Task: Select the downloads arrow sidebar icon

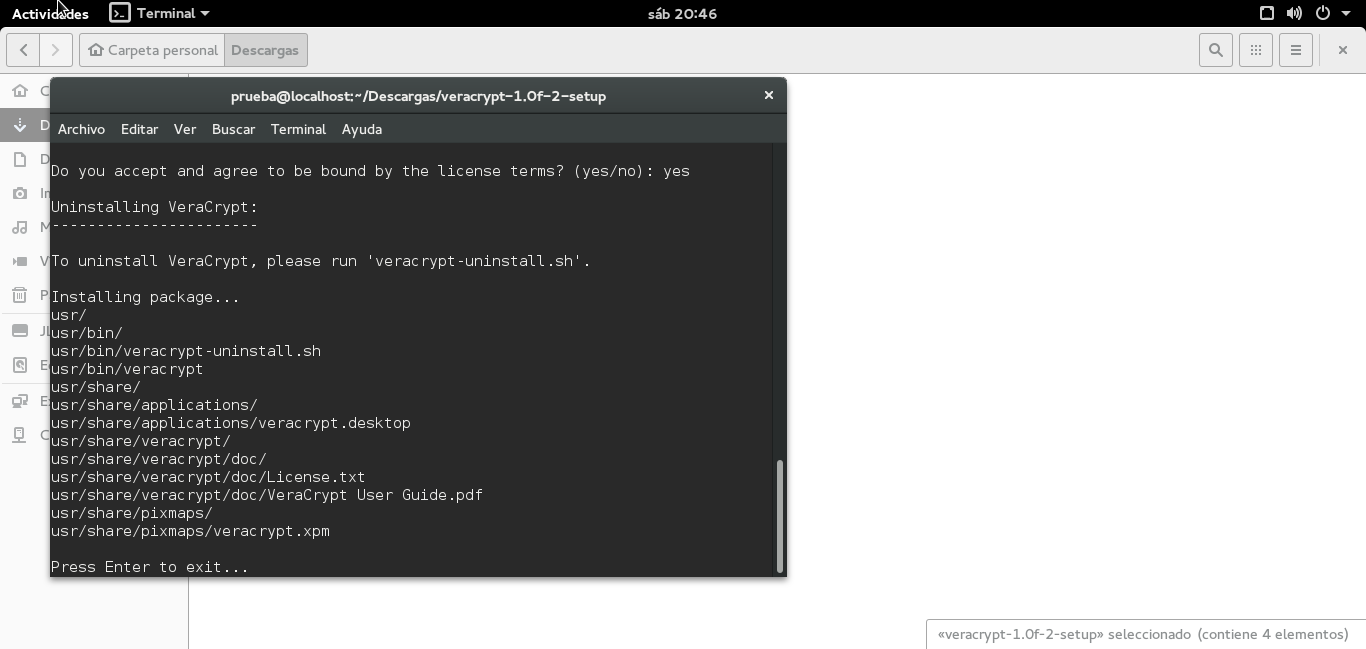Action: pos(19,125)
